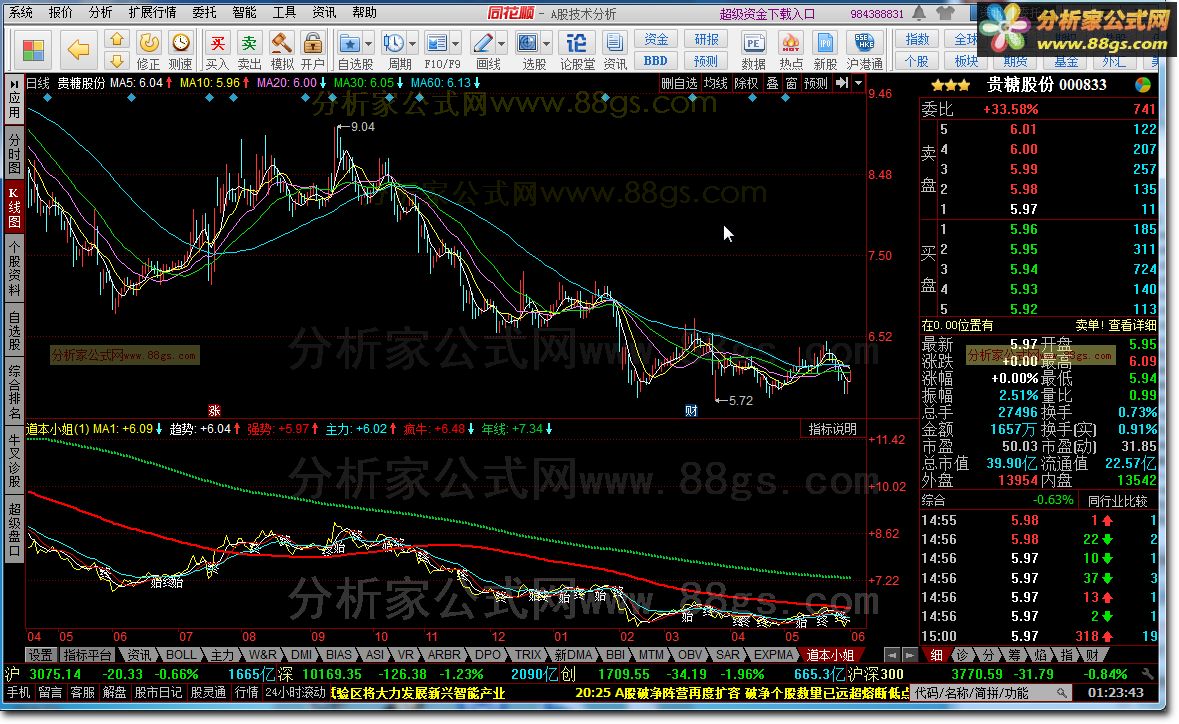This screenshot has height=724, width=1179.
Task: Open the 自选股 watchlist icon
Action: 349,44
